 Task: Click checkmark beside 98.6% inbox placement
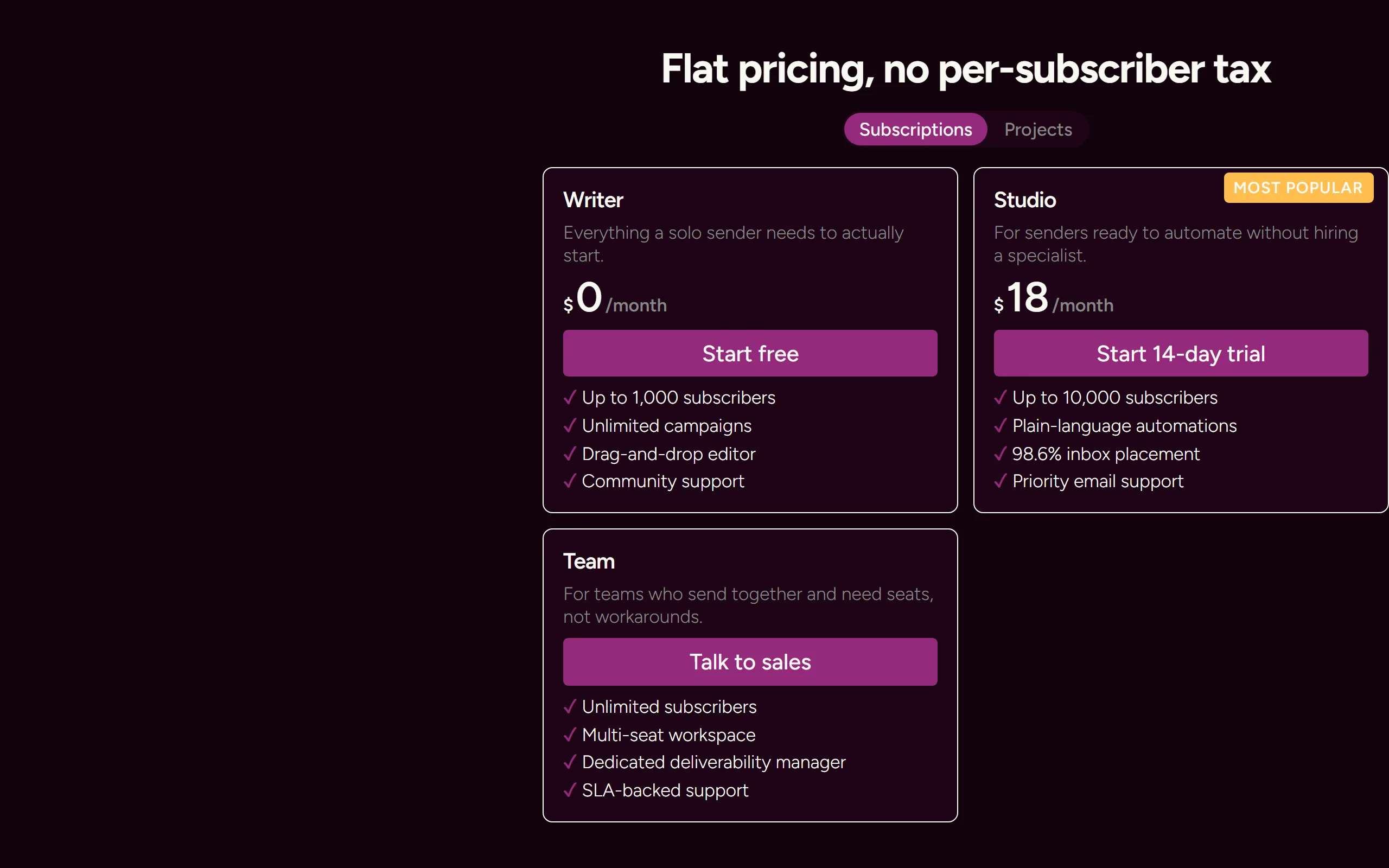[1000, 454]
